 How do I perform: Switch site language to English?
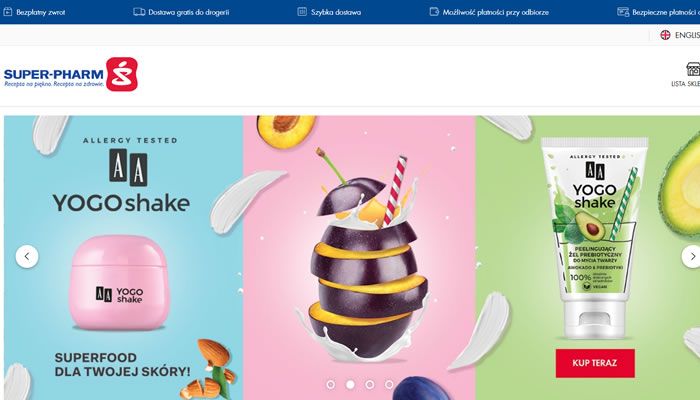pos(687,35)
